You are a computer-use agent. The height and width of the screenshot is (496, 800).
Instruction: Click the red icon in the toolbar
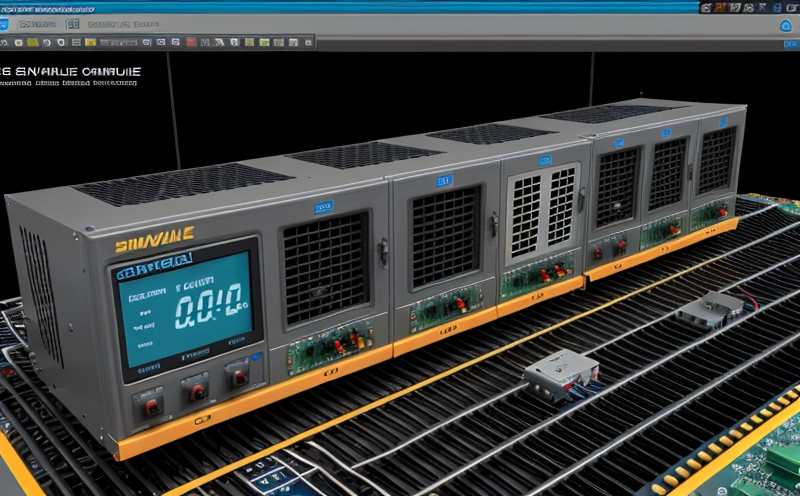(x=193, y=43)
